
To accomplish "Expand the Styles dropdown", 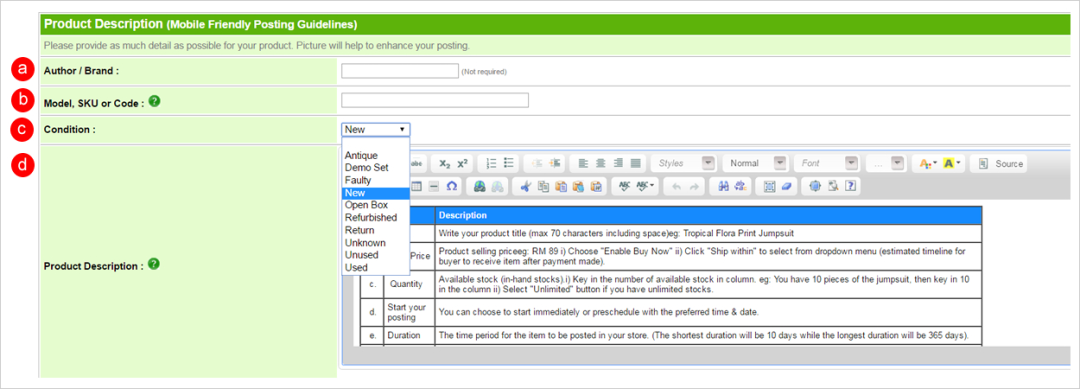I will point(682,164).
